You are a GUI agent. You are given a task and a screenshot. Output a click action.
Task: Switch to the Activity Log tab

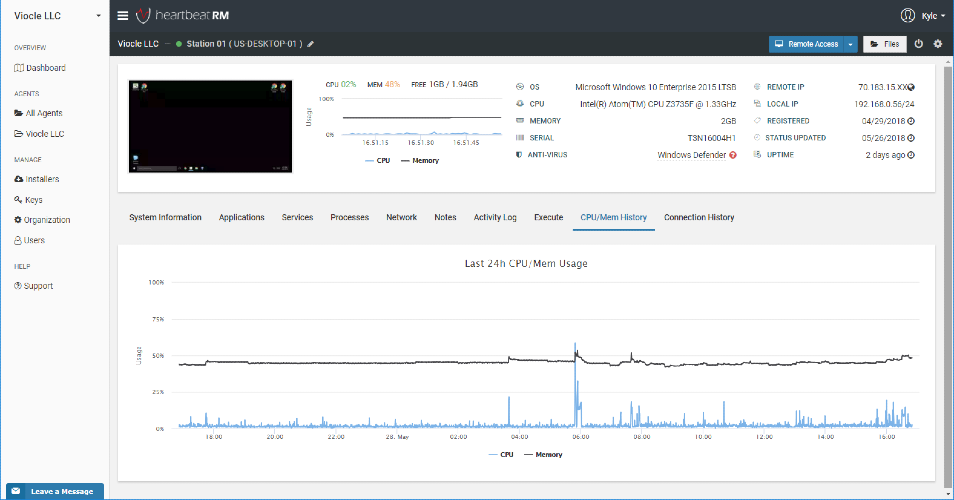pos(495,217)
